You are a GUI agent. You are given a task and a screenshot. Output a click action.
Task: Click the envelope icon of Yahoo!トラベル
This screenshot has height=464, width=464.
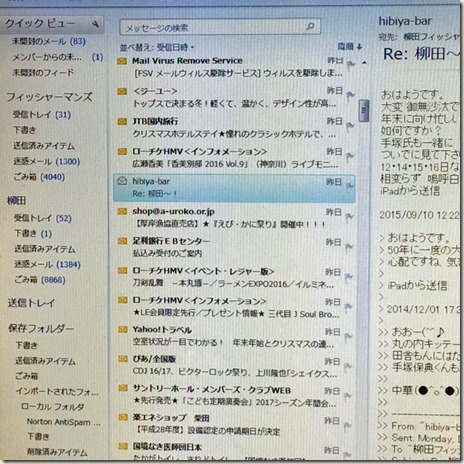pyautogui.click(x=123, y=330)
